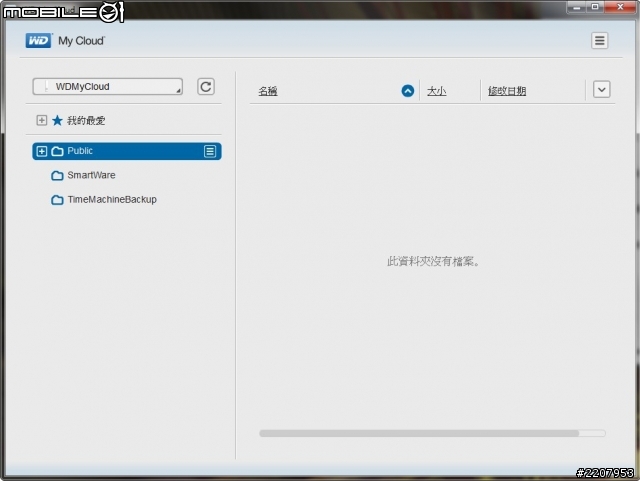Sort by the 修改日期 column header
Screen dimensions: 640x481
(x=507, y=91)
